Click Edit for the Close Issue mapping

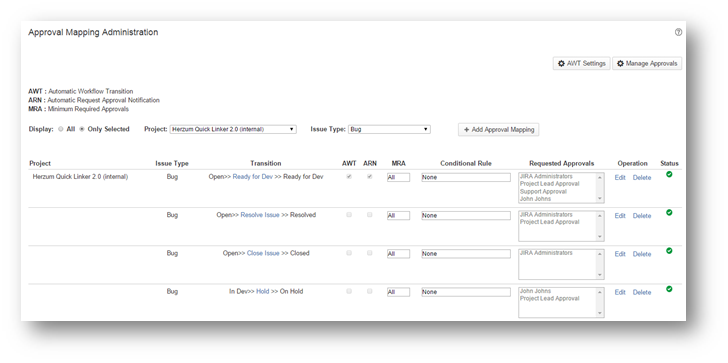coord(620,254)
